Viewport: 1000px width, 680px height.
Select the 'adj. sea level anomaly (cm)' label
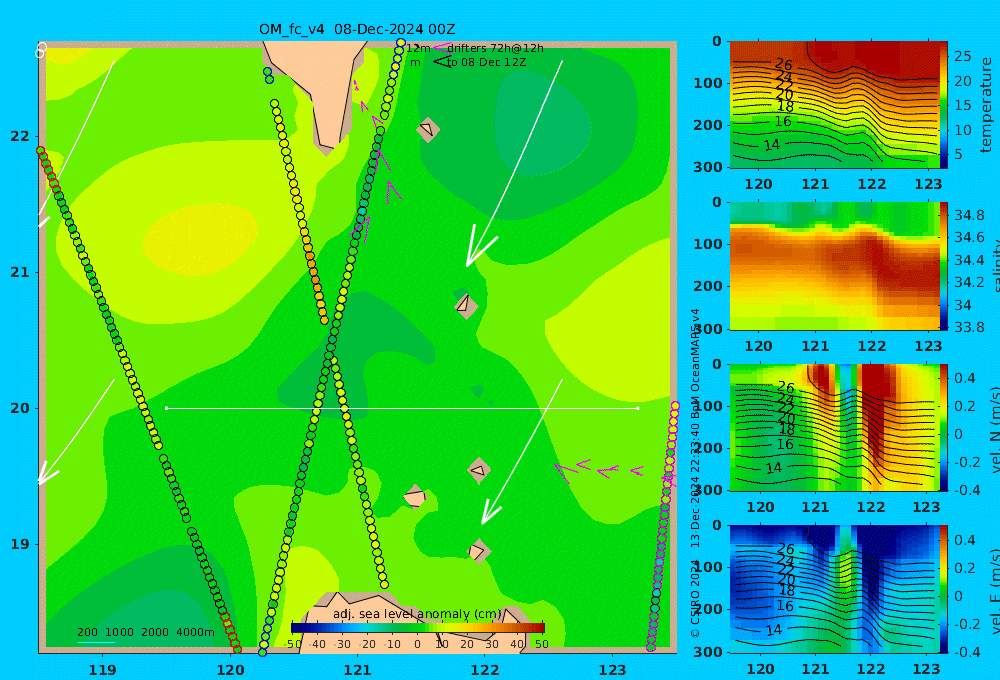tap(417, 614)
